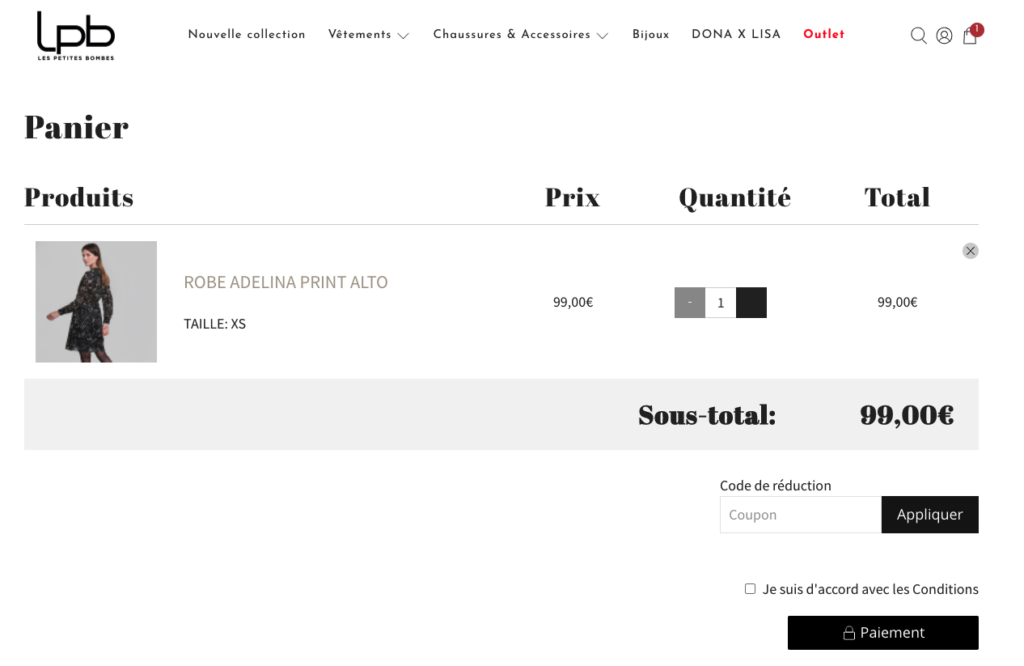
Task: Open the Robe Adelina product thumbnail
Action: 96,302
